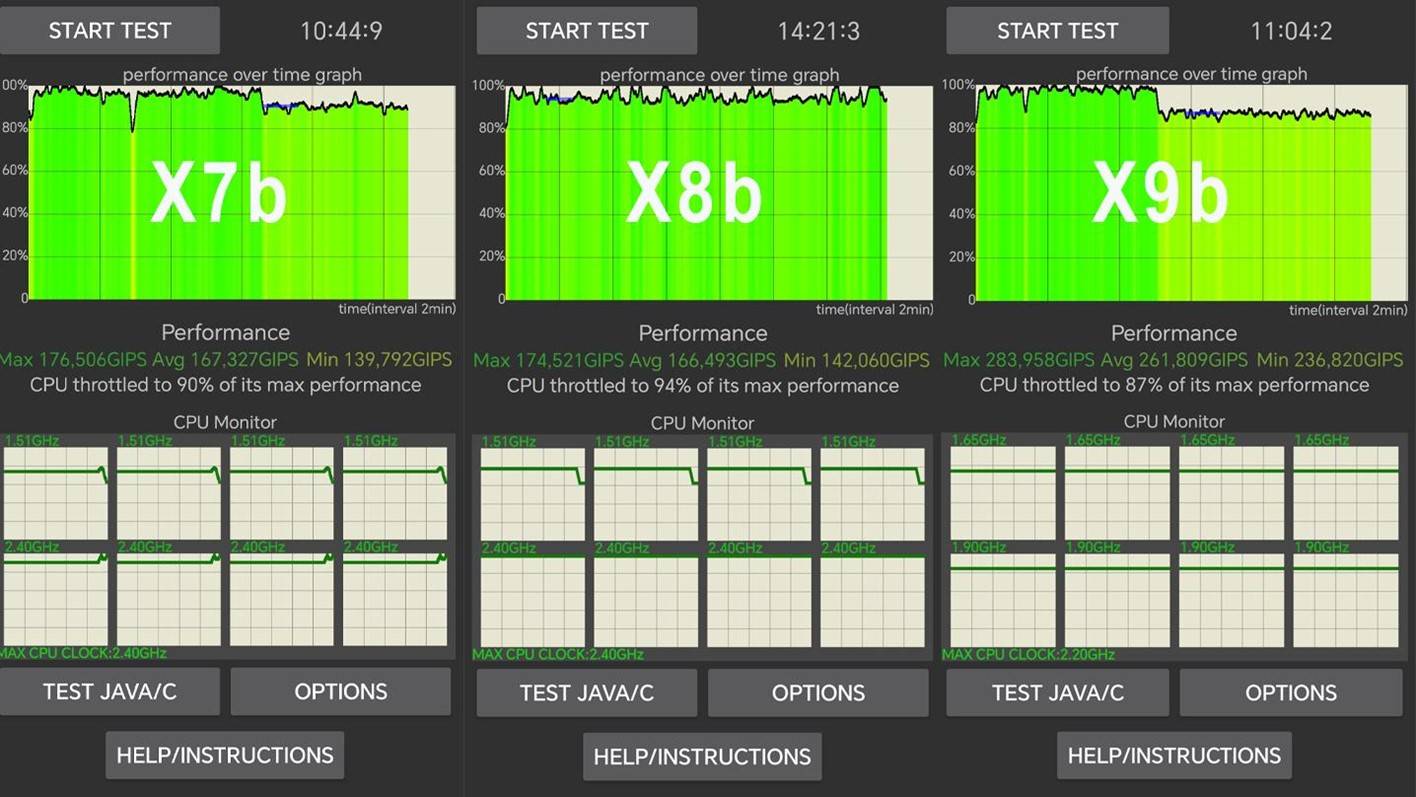Image resolution: width=1416 pixels, height=797 pixels.
Task: Click the X7b performance over time graph
Action: point(240,192)
